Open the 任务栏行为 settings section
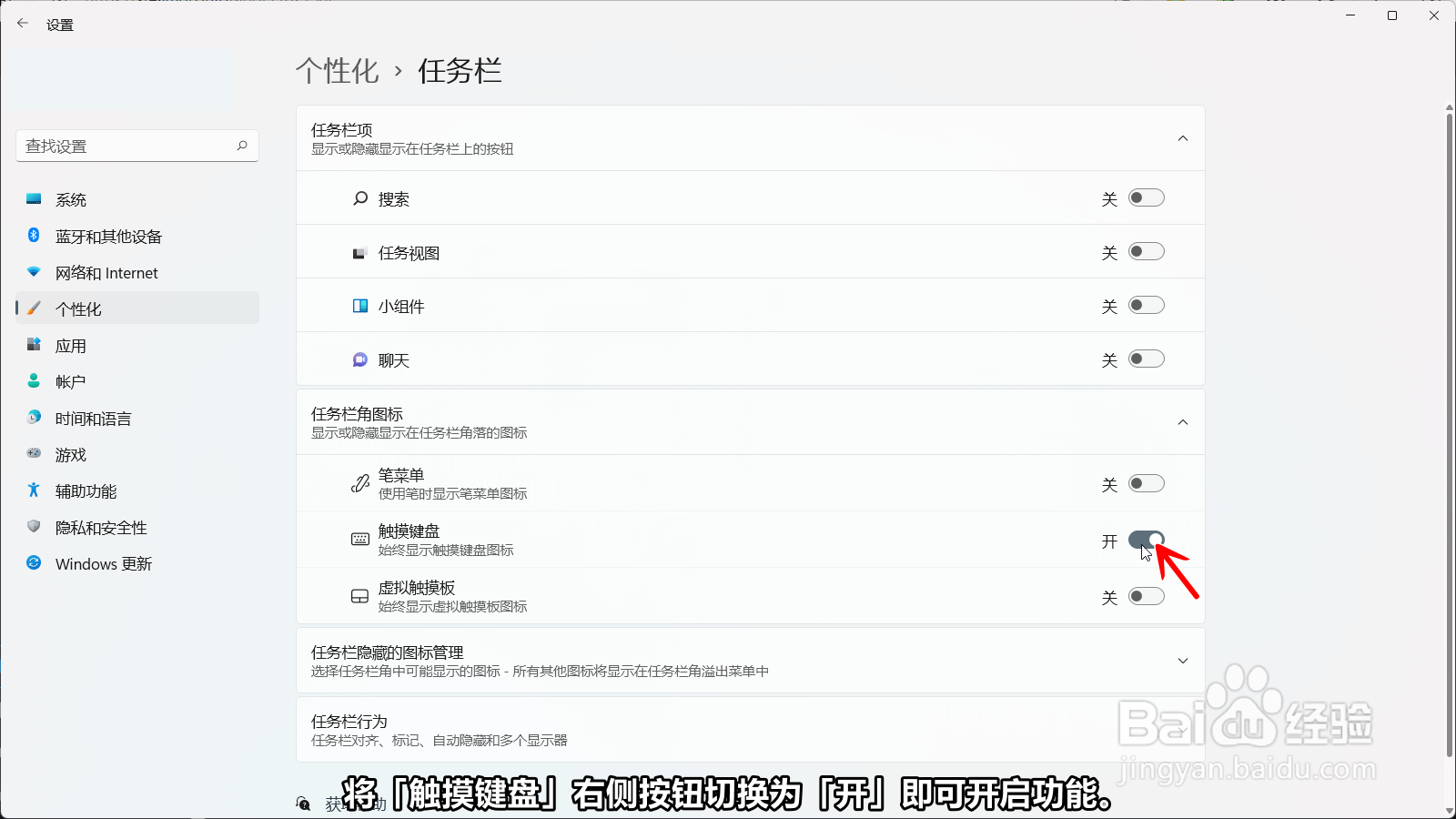Image resolution: width=1456 pixels, height=819 pixels. tap(748, 729)
